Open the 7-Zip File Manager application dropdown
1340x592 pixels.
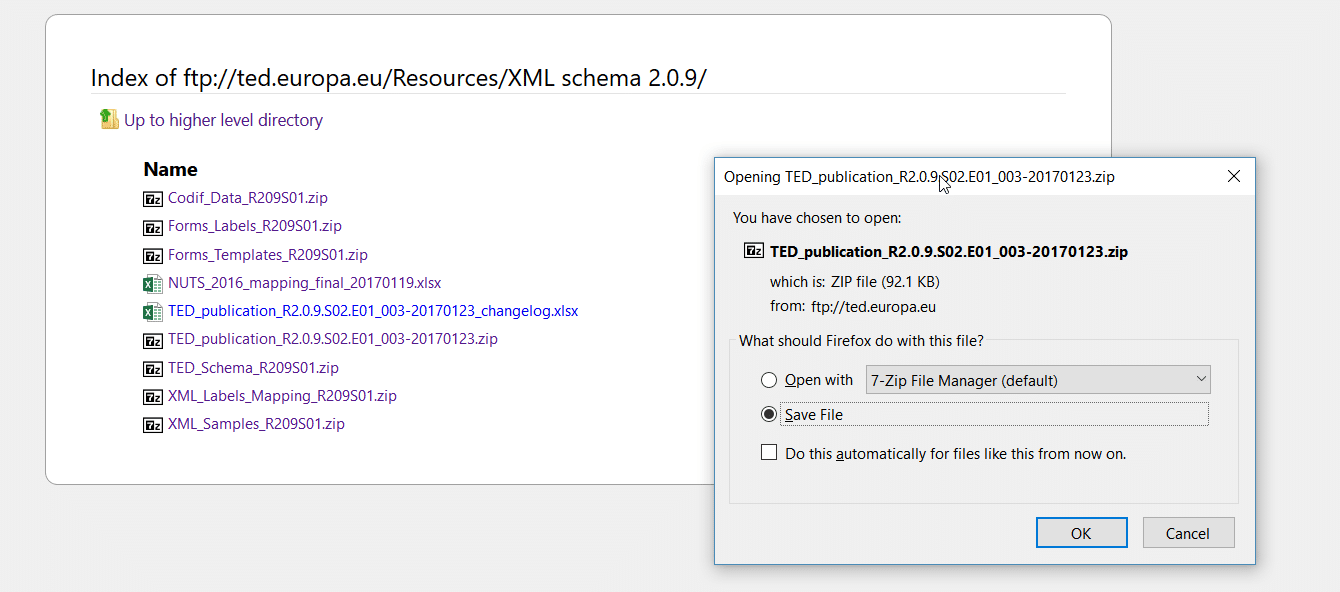pyautogui.click(x=1038, y=380)
